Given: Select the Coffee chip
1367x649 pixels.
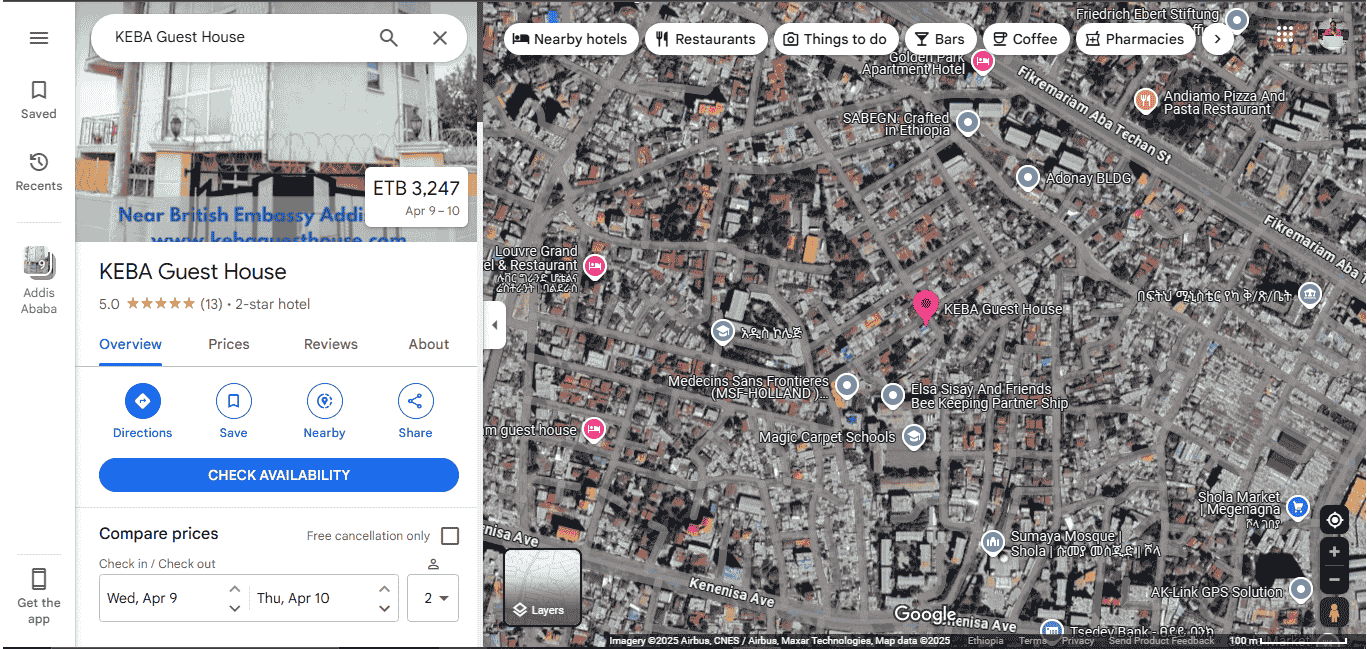Looking at the screenshot, I should pyautogui.click(x=1026, y=39).
